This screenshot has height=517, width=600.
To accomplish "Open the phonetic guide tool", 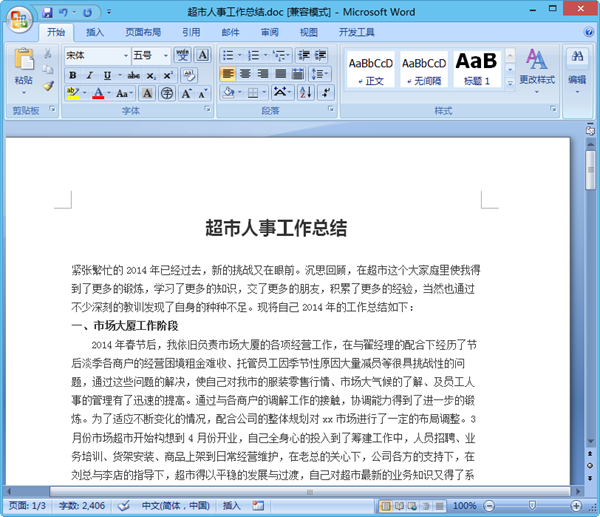I will [x=183, y=55].
